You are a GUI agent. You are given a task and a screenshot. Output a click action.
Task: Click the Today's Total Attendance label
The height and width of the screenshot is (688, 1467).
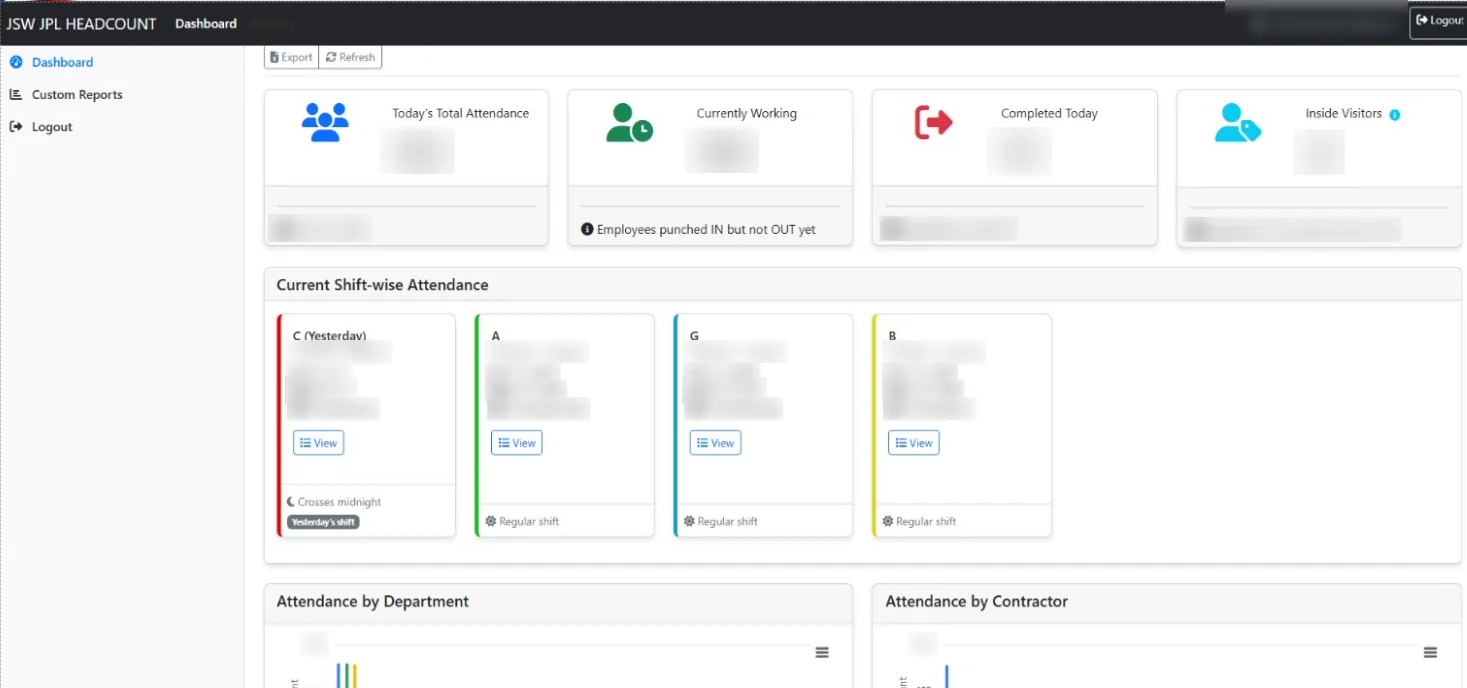[x=461, y=113]
